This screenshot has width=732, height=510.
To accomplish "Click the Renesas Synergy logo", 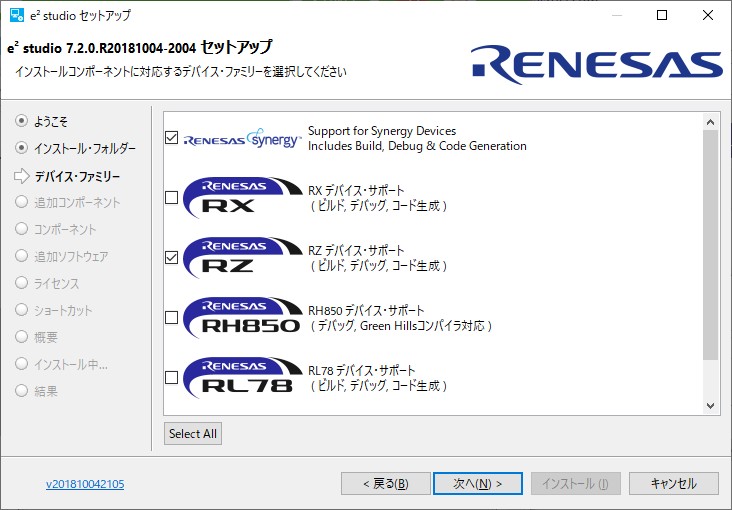I will [x=242, y=138].
